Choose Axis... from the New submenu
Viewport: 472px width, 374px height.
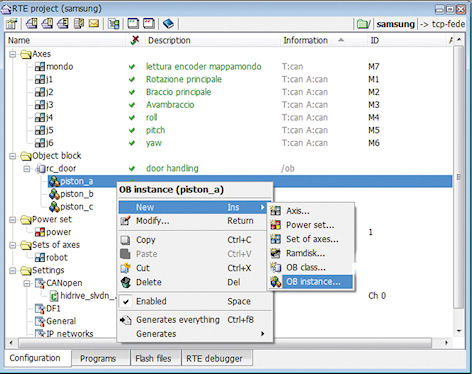[x=311, y=211]
